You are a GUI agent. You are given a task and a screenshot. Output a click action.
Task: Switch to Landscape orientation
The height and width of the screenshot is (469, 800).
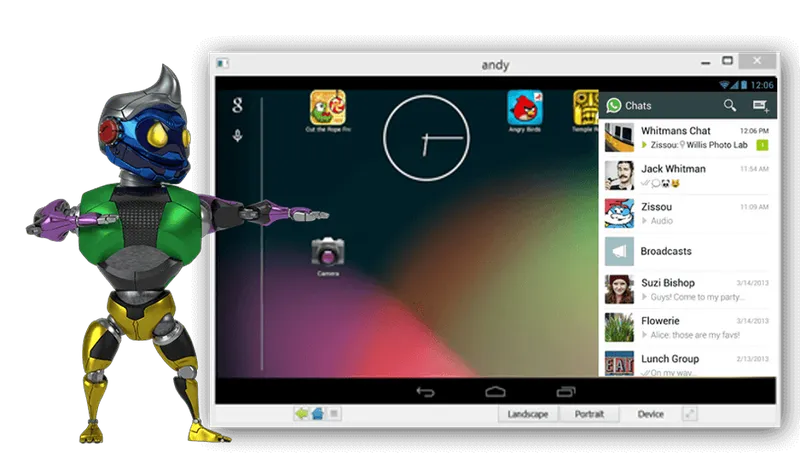[x=528, y=414]
